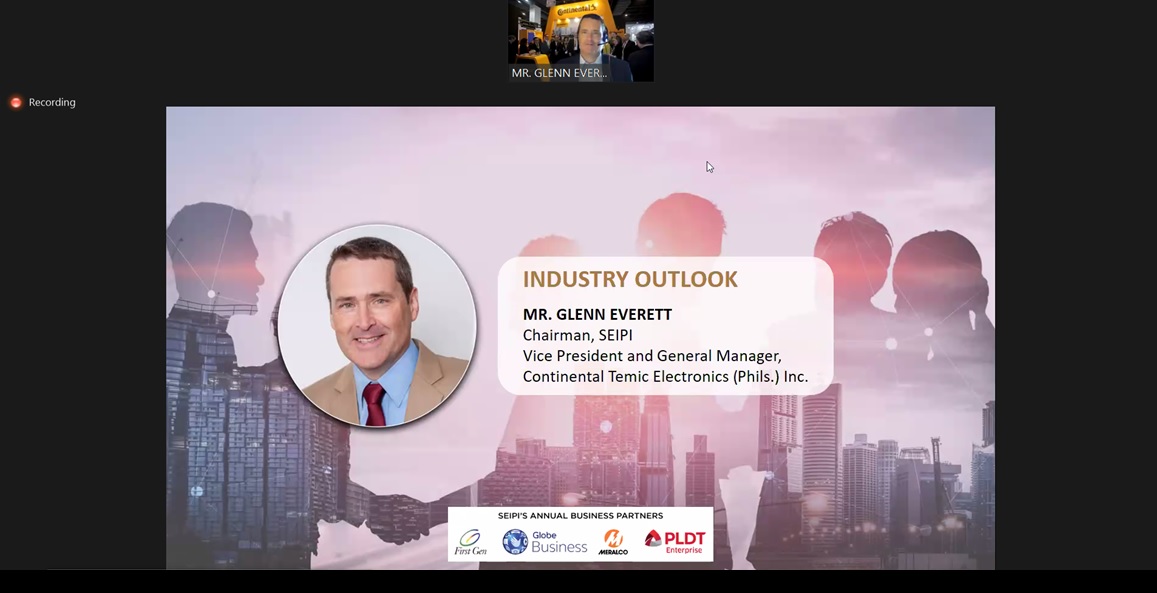Click the red tie in the portrait
This screenshot has width=1157, height=593.
click(374, 405)
